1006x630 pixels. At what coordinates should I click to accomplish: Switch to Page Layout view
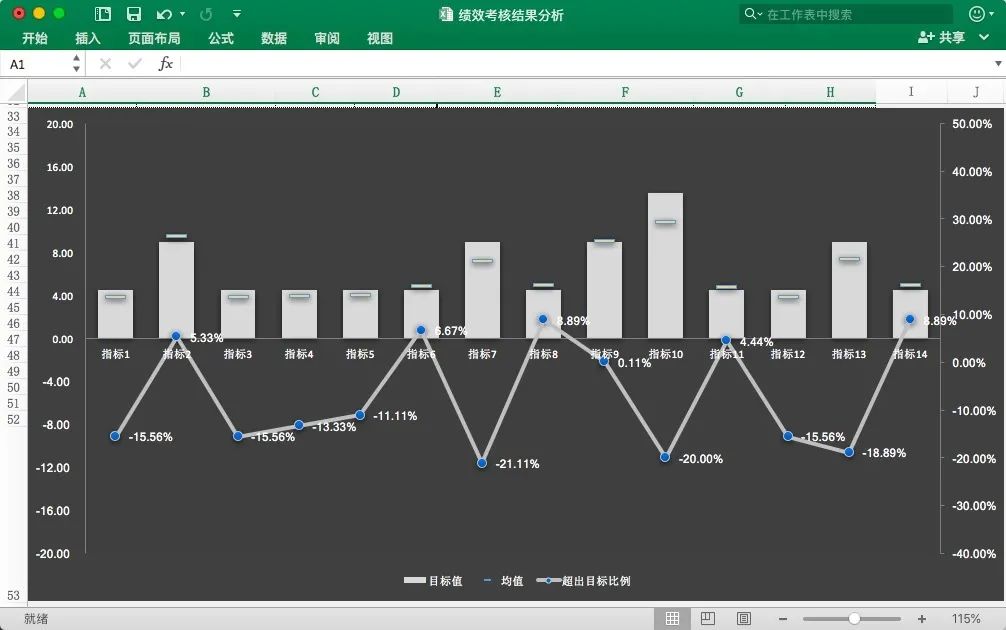(708, 619)
